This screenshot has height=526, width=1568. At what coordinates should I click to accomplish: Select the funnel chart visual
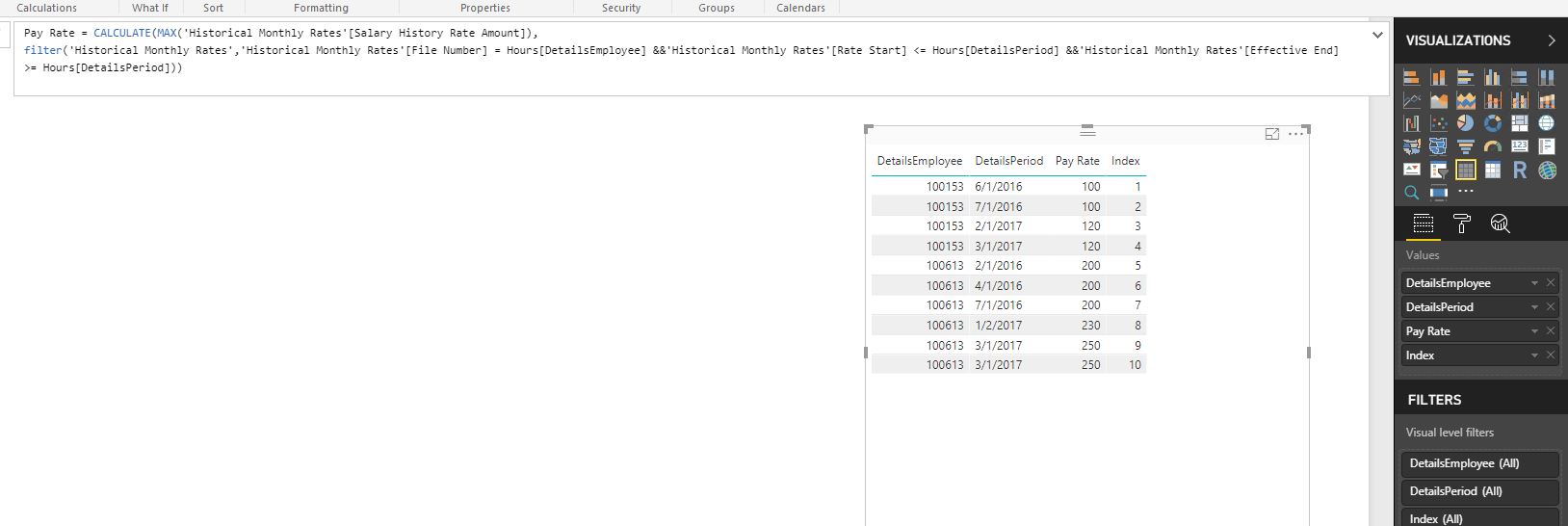1466,146
